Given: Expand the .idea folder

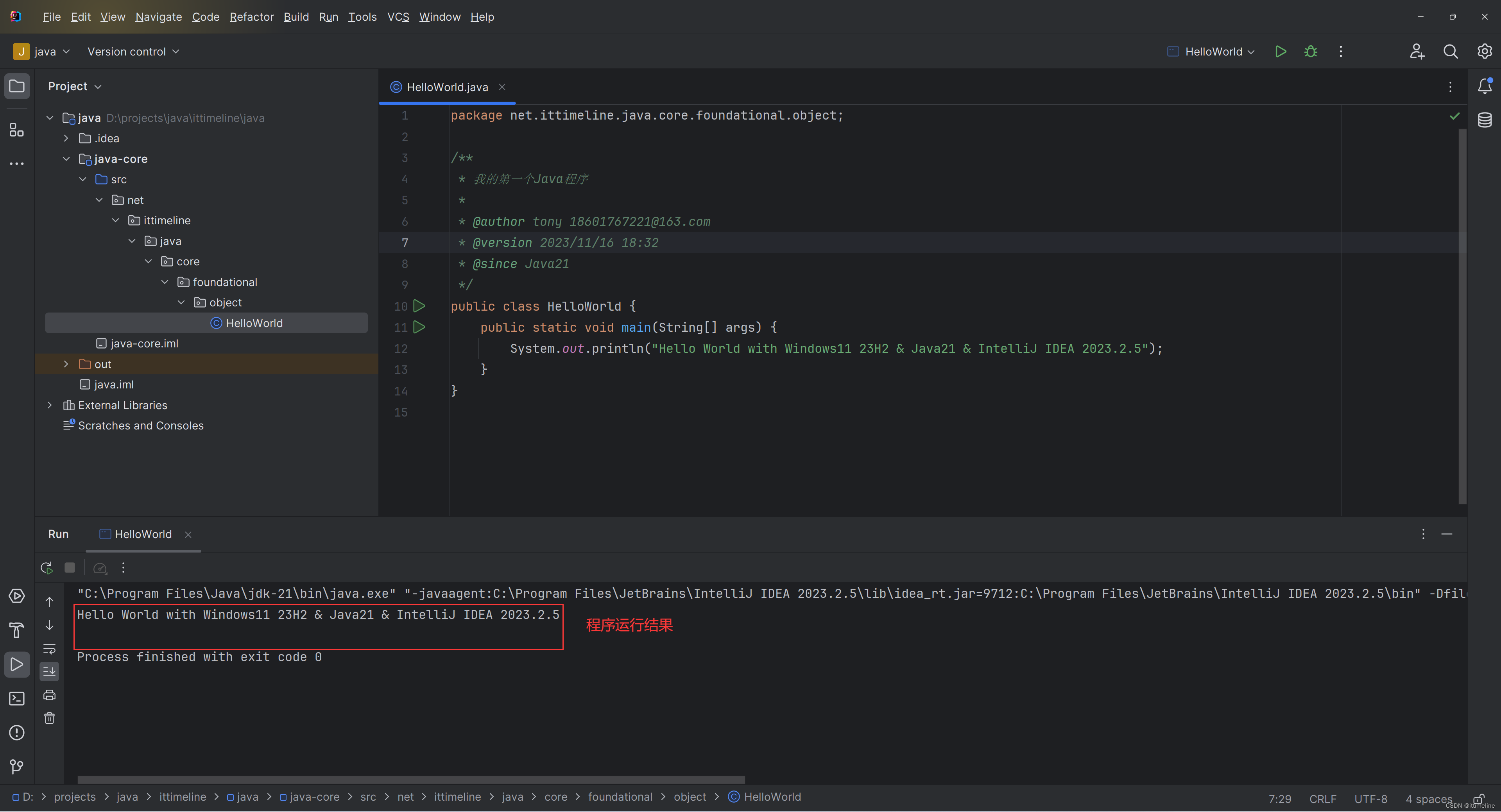Looking at the screenshot, I should click(66, 138).
